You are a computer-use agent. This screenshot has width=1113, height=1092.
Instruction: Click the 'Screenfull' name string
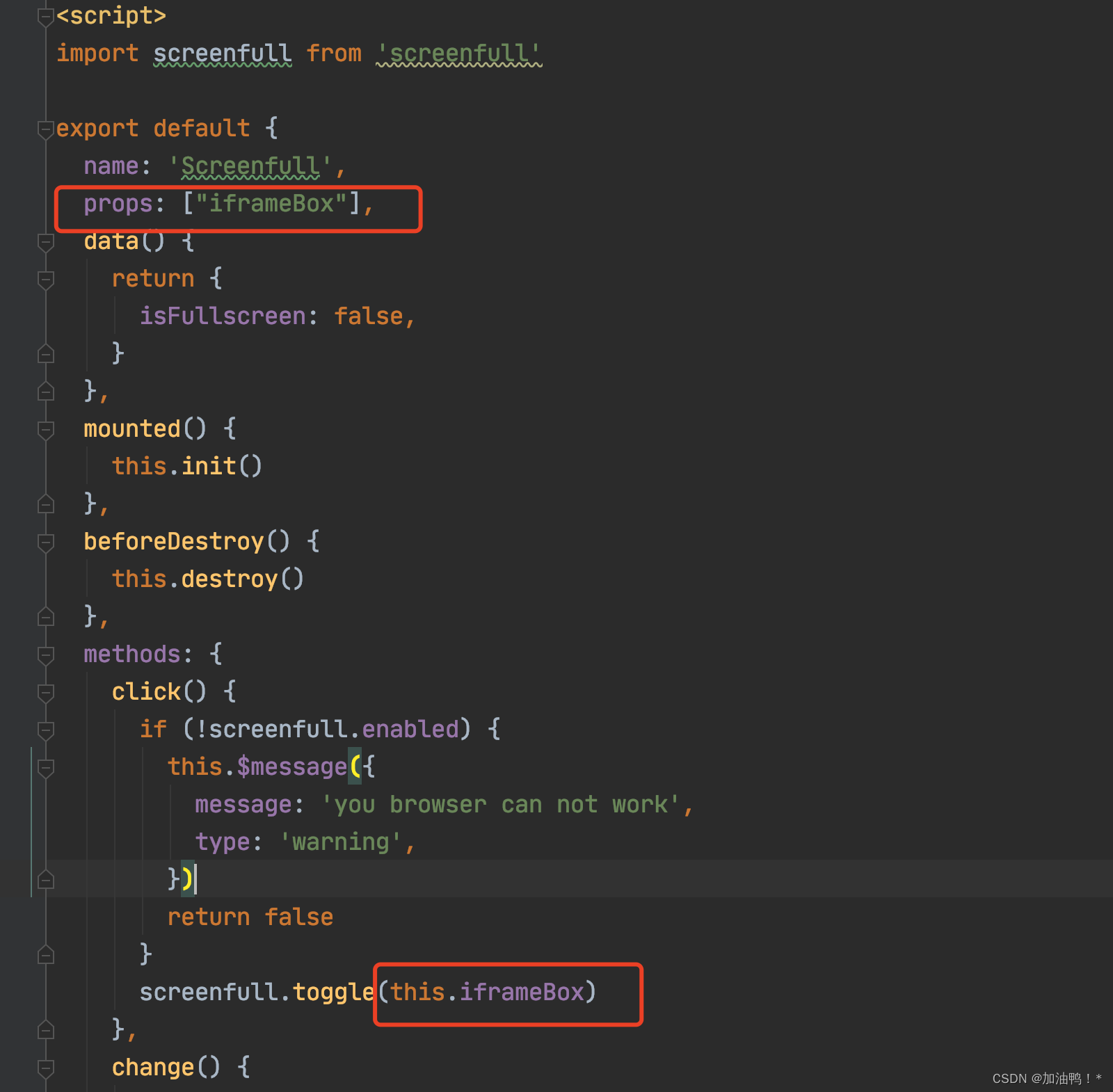pyautogui.click(x=250, y=166)
